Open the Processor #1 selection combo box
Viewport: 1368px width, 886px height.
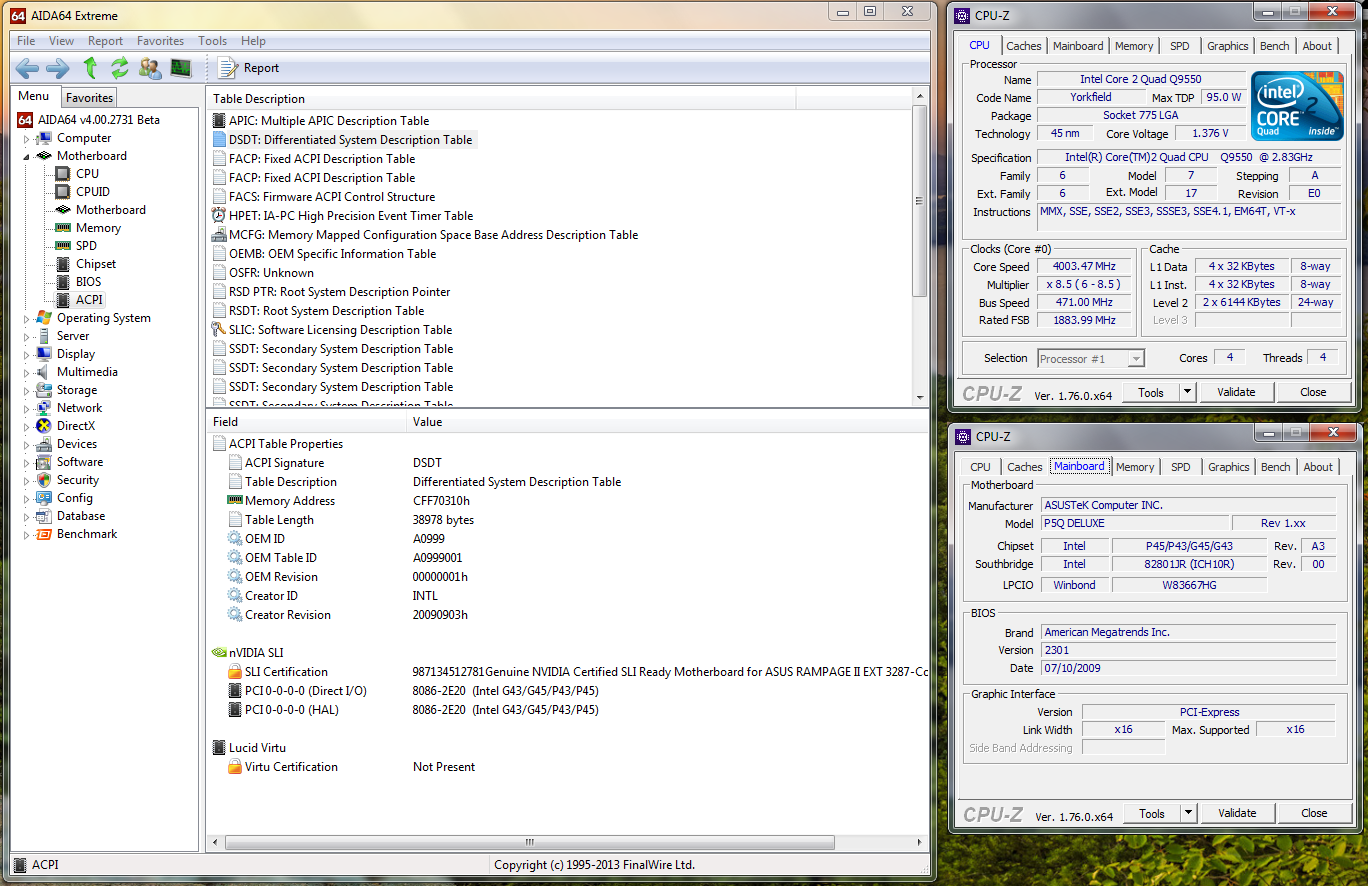pyautogui.click(x=1090, y=358)
